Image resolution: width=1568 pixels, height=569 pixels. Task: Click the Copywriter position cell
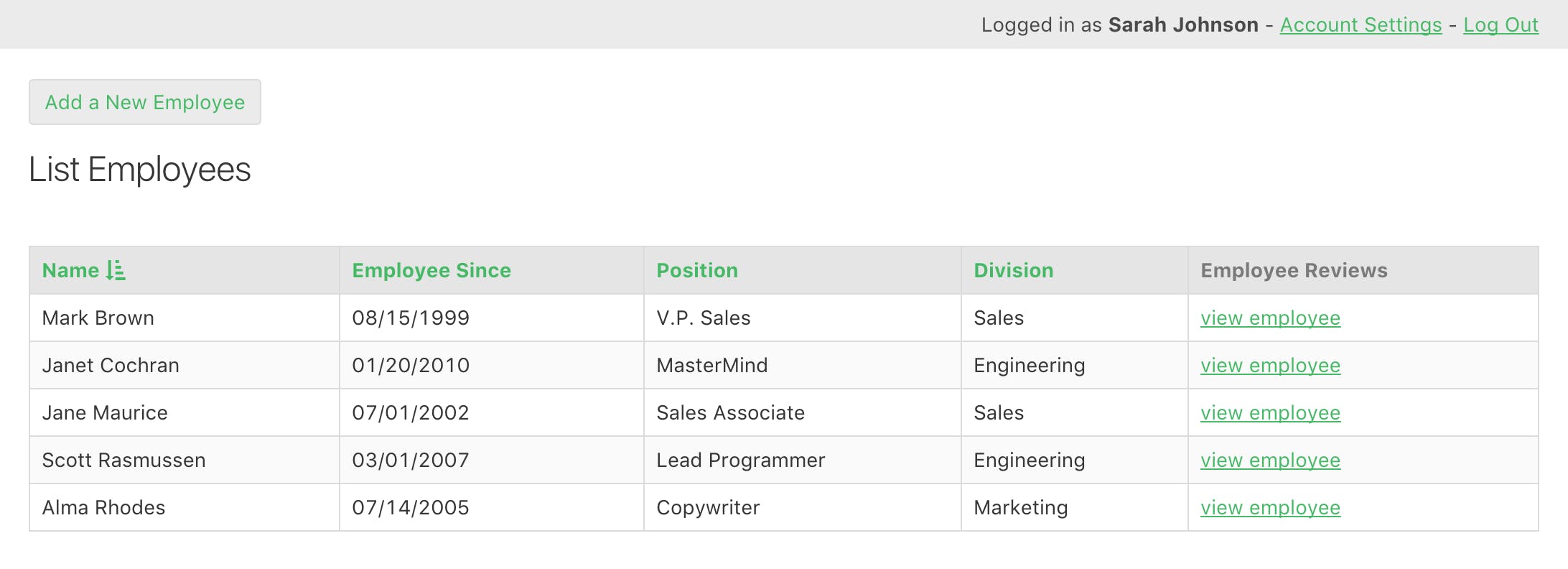pos(803,508)
